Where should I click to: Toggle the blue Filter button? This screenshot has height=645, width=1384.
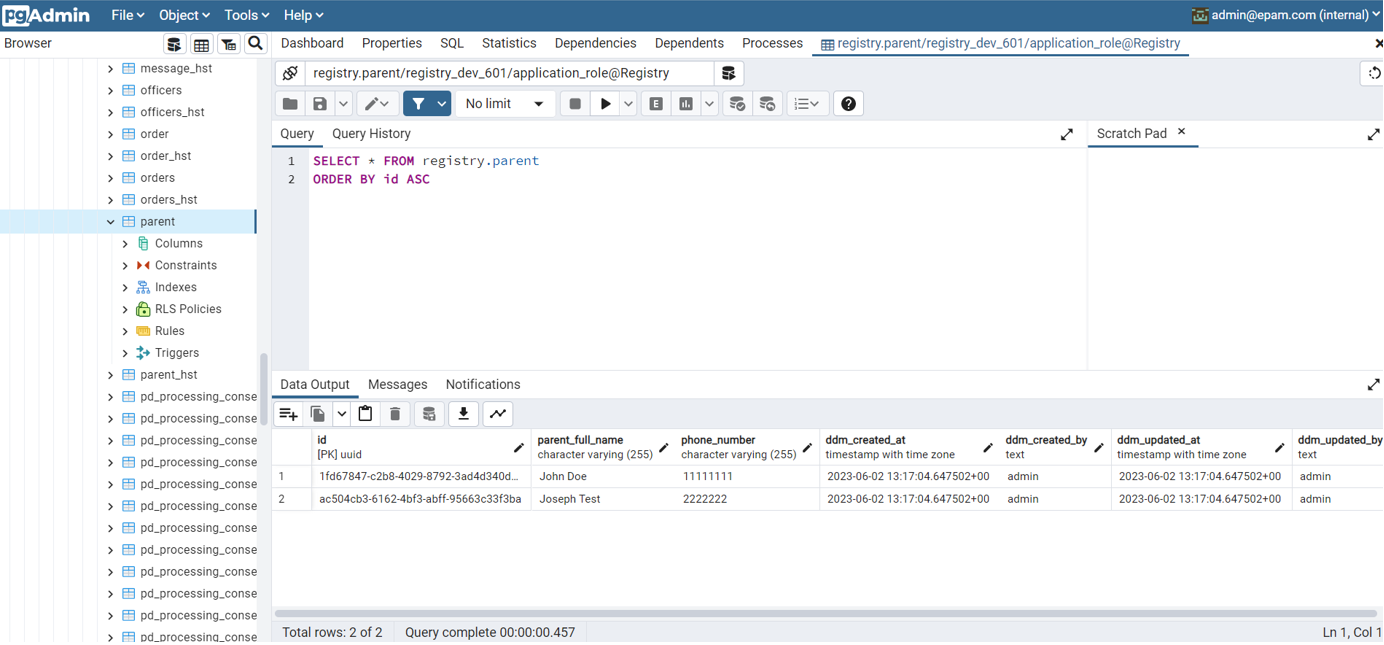point(418,104)
